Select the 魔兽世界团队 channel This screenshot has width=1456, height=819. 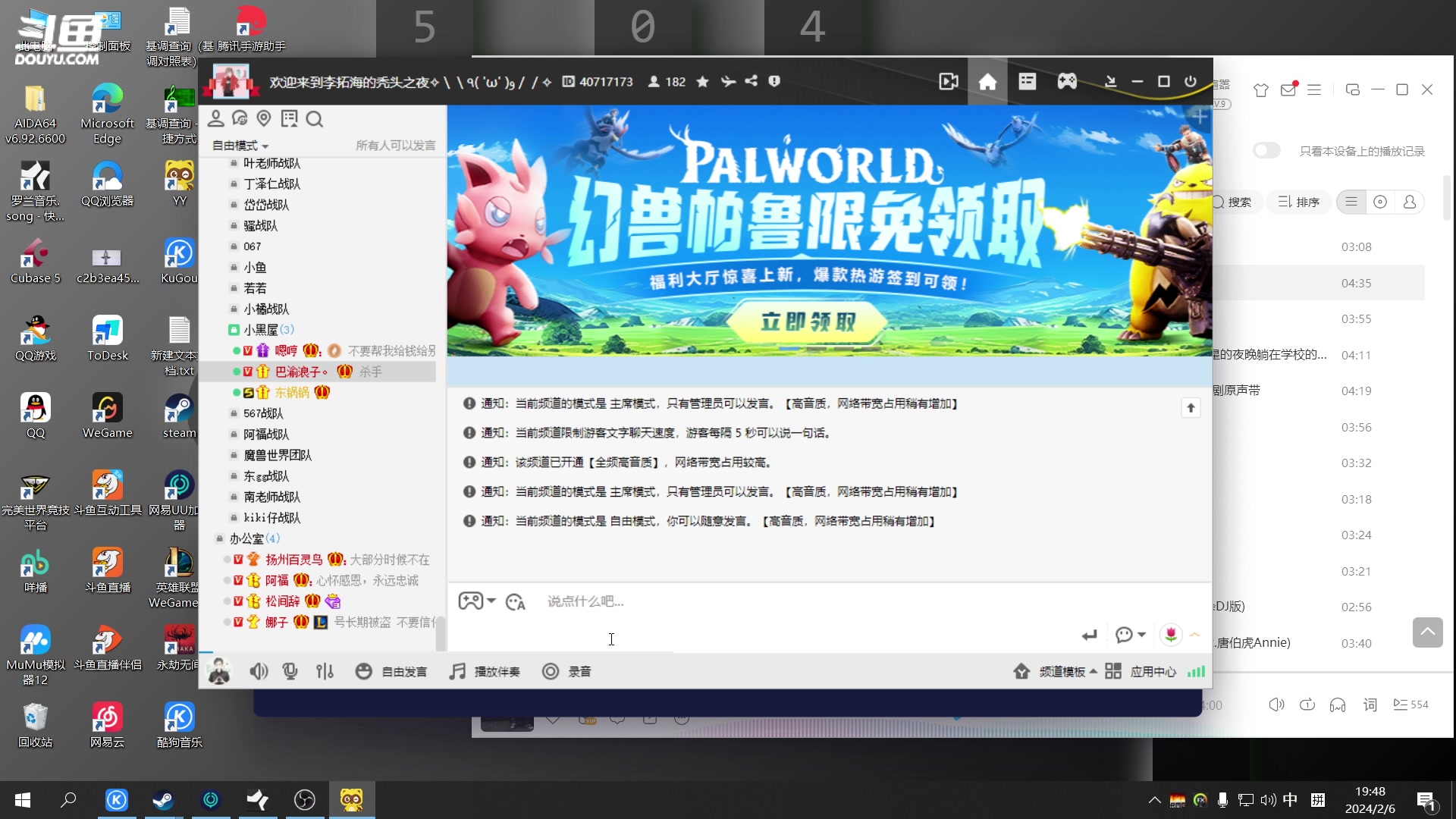coord(278,455)
